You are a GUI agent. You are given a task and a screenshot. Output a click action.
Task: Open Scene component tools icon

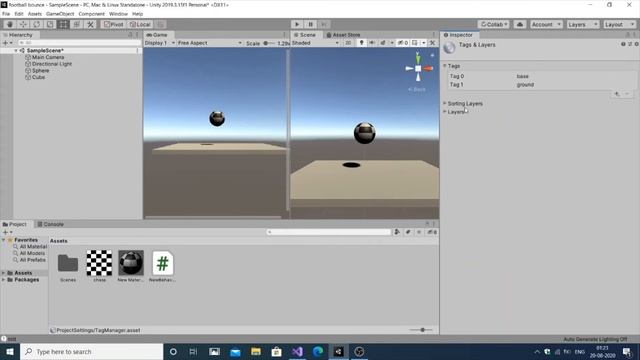(432, 43)
